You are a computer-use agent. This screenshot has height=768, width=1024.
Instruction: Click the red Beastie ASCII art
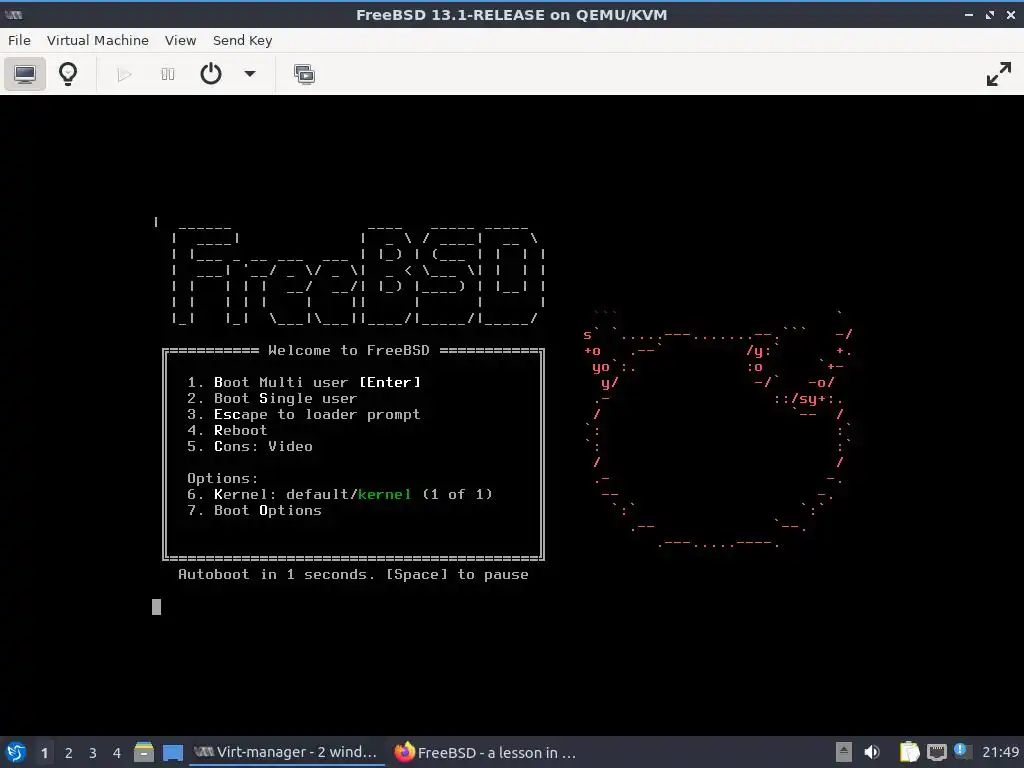(717, 429)
